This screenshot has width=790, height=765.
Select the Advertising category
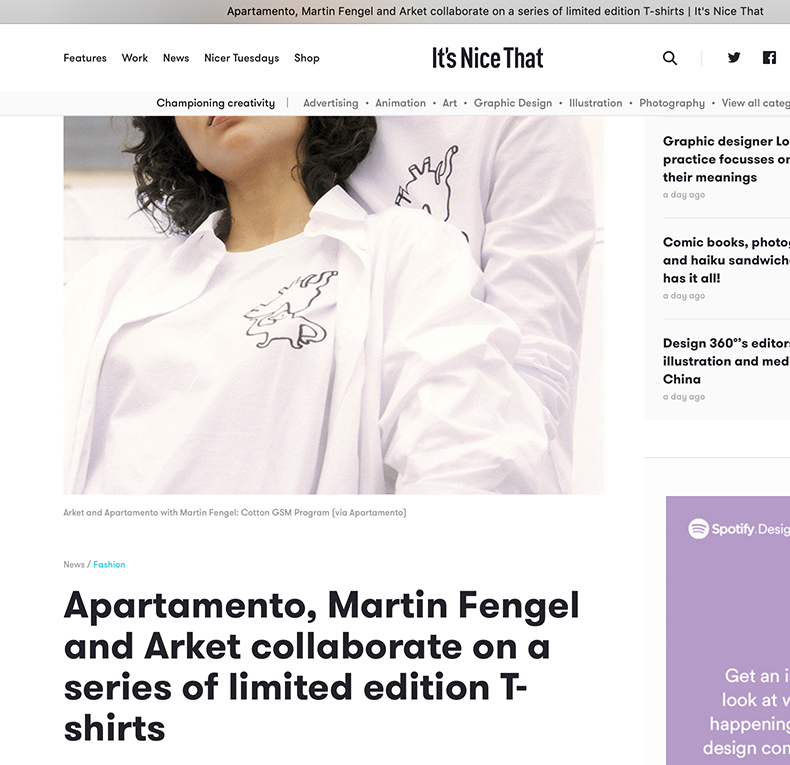[331, 103]
